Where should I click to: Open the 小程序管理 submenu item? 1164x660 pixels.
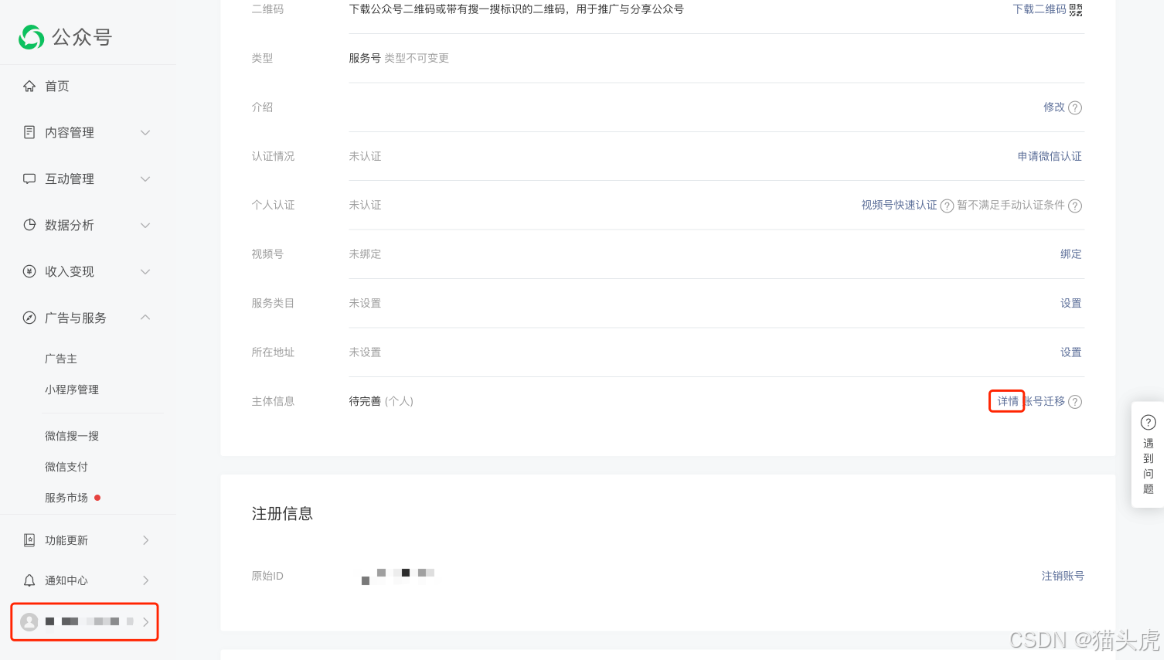71,390
